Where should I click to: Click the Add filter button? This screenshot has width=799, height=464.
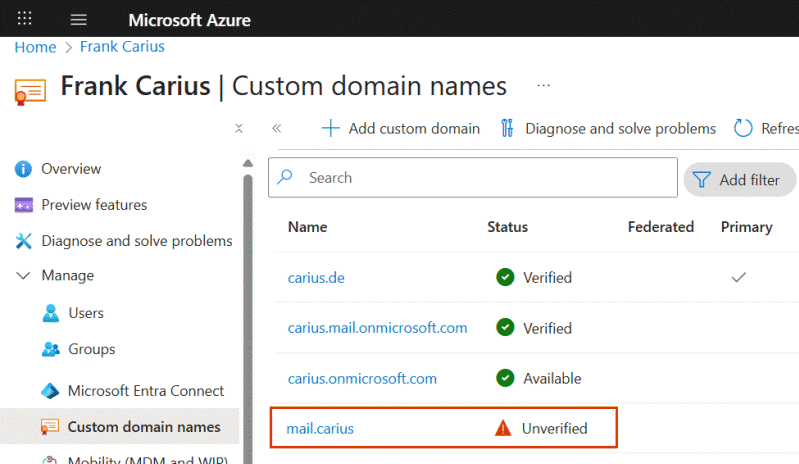[x=739, y=180]
